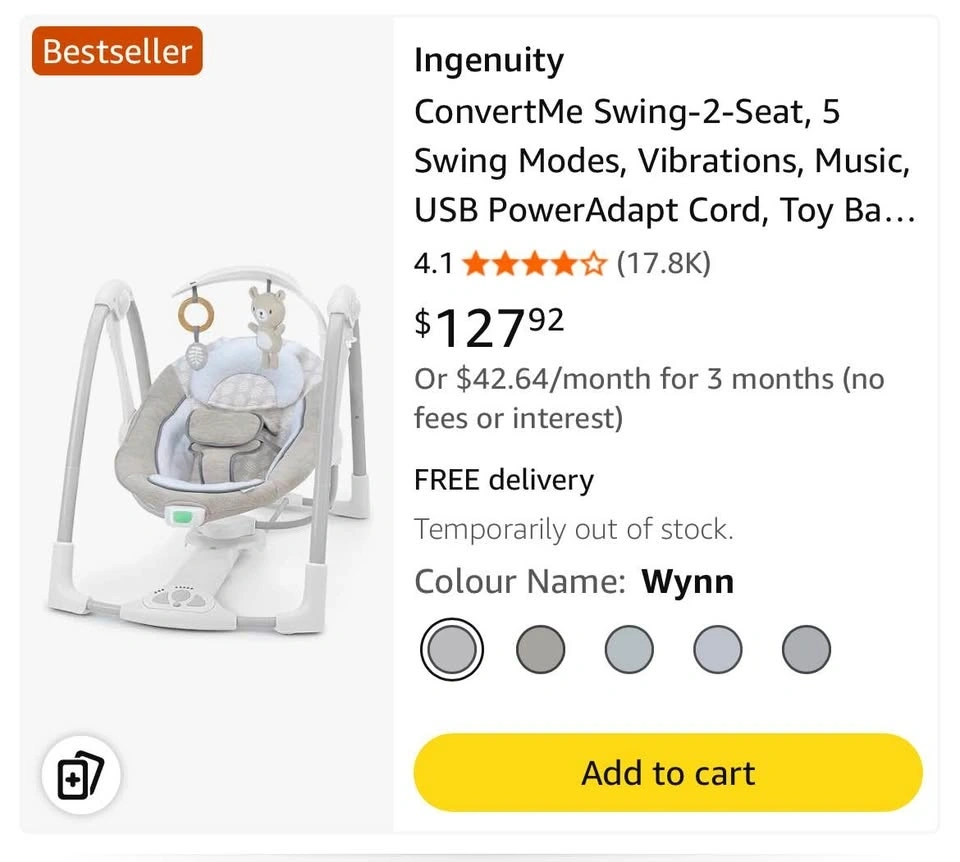The image size is (960, 862).
Task: Click the star rating icons
Action: click(535, 264)
